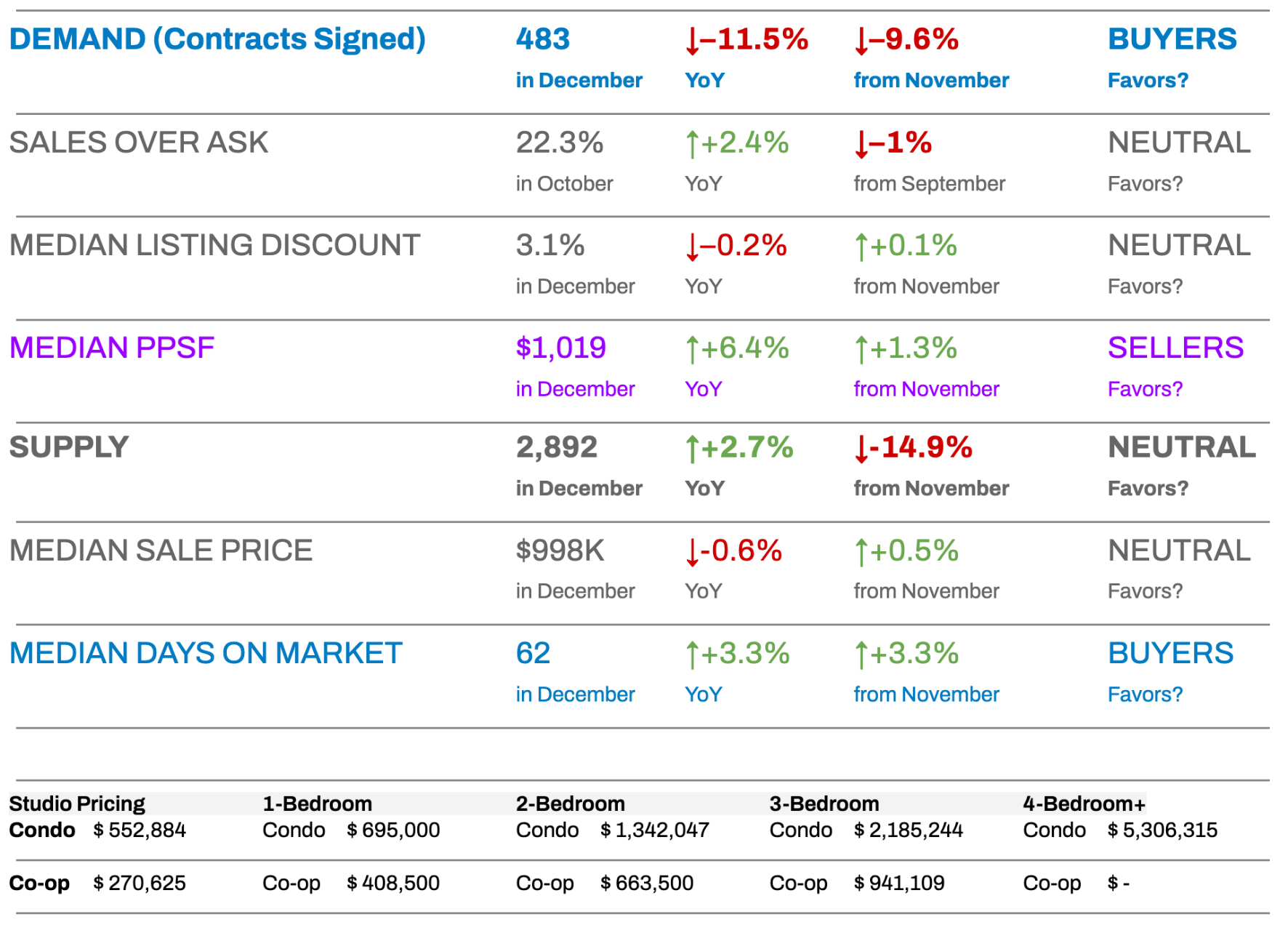Click the red down arrow beside –11.5%
The height and width of the screenshot is (925, 1288).
click(x=692, y=41)
